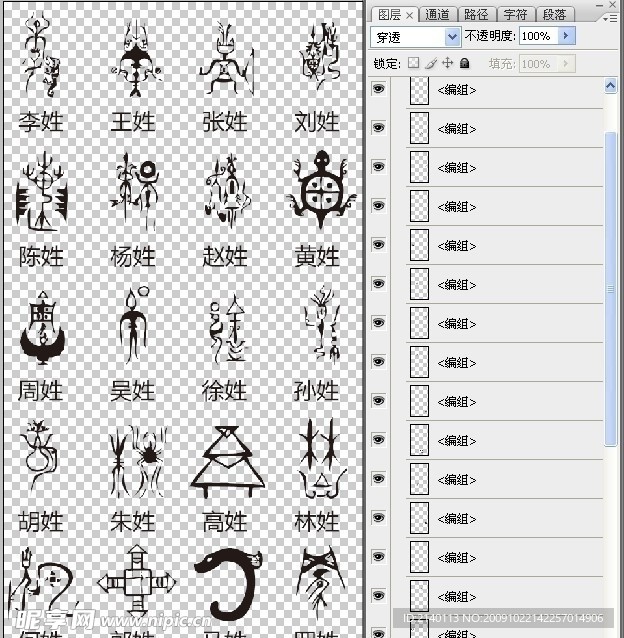
Task: Click the 杨姓 caption
Action: coord(133,256)
